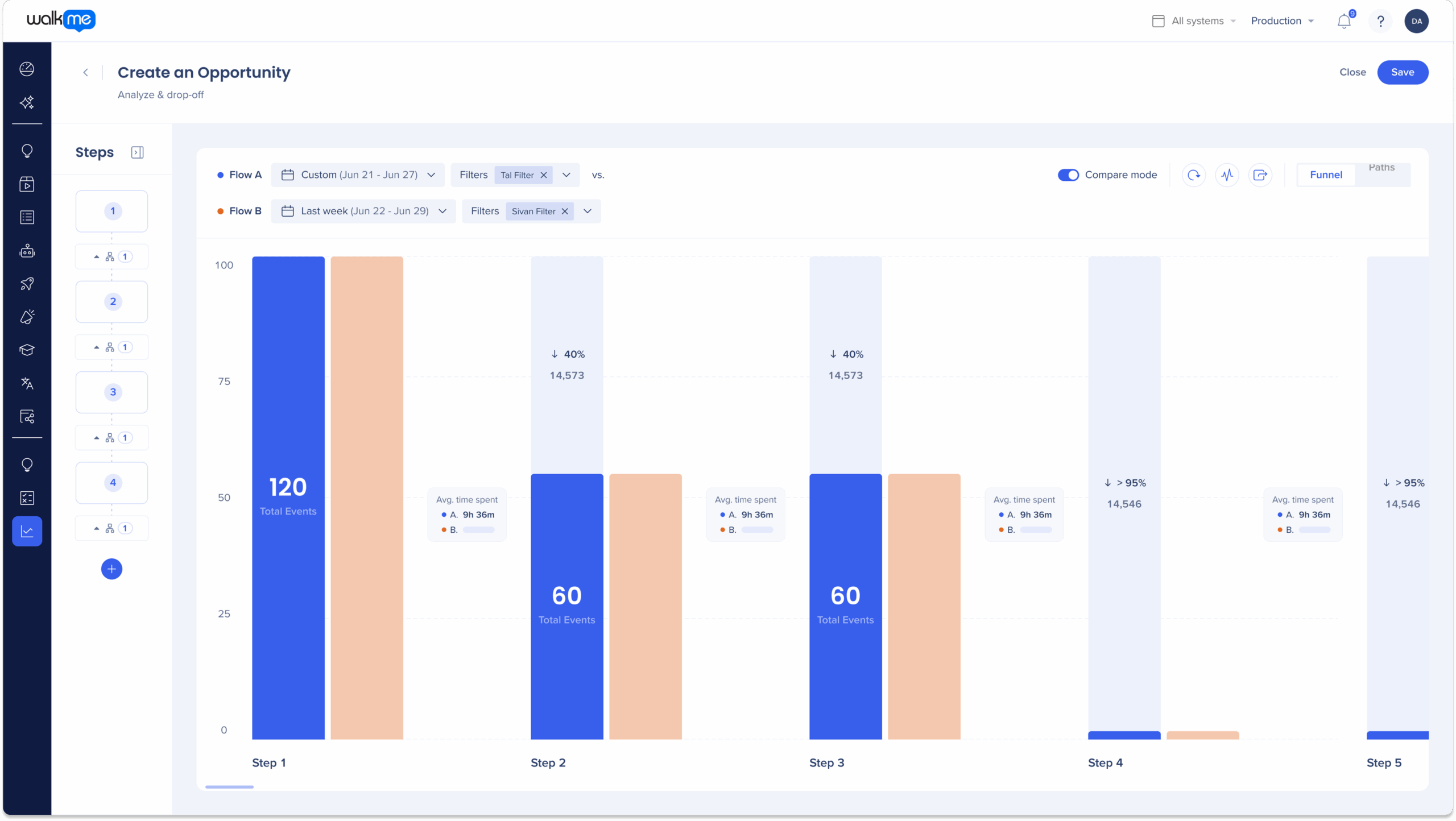Open the robot bot icon in sidebar
Image resolution: width=1456 pixels, height=821 pixels.
(27, 251)
